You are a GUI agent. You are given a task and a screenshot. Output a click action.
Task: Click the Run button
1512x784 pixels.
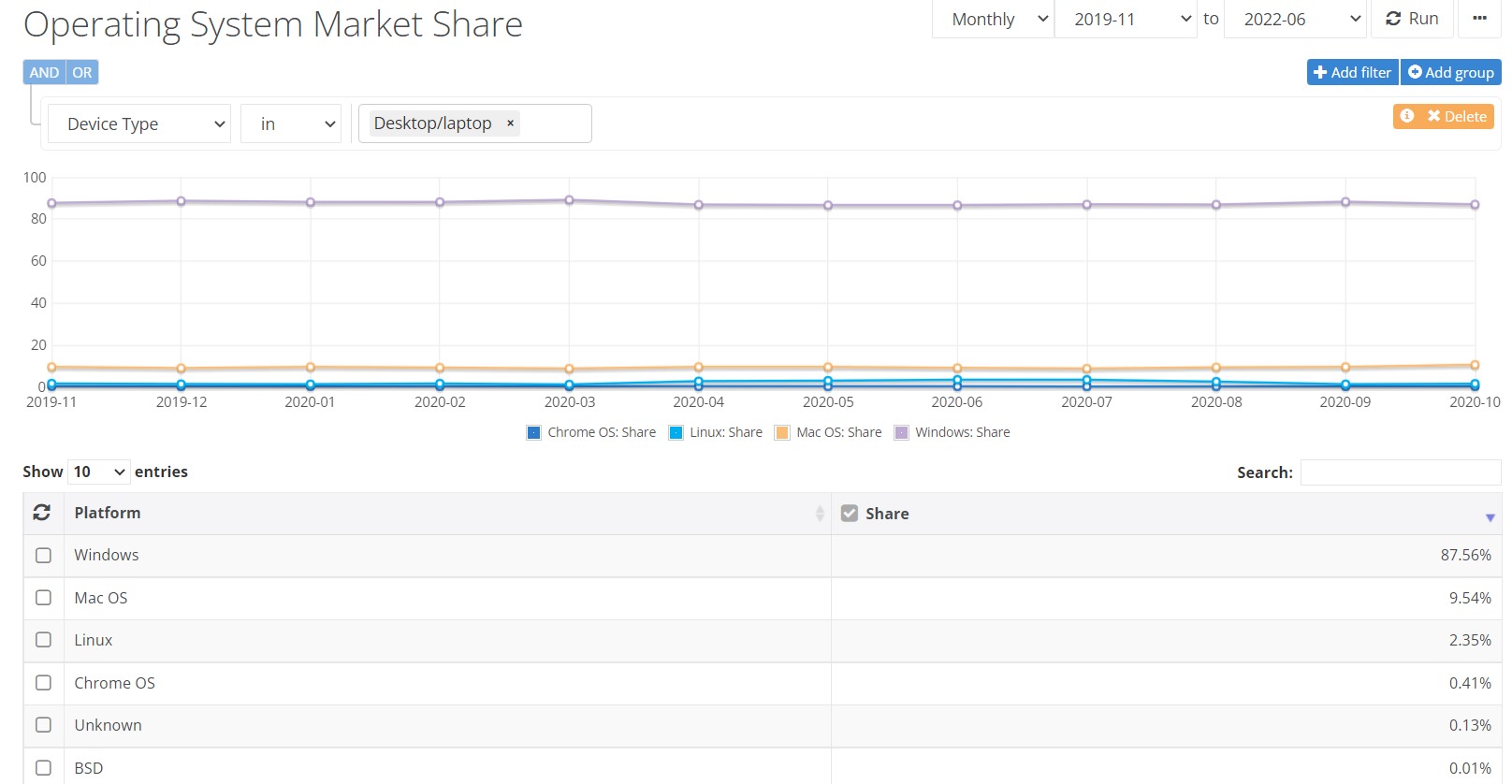(x=1412, y=19)
